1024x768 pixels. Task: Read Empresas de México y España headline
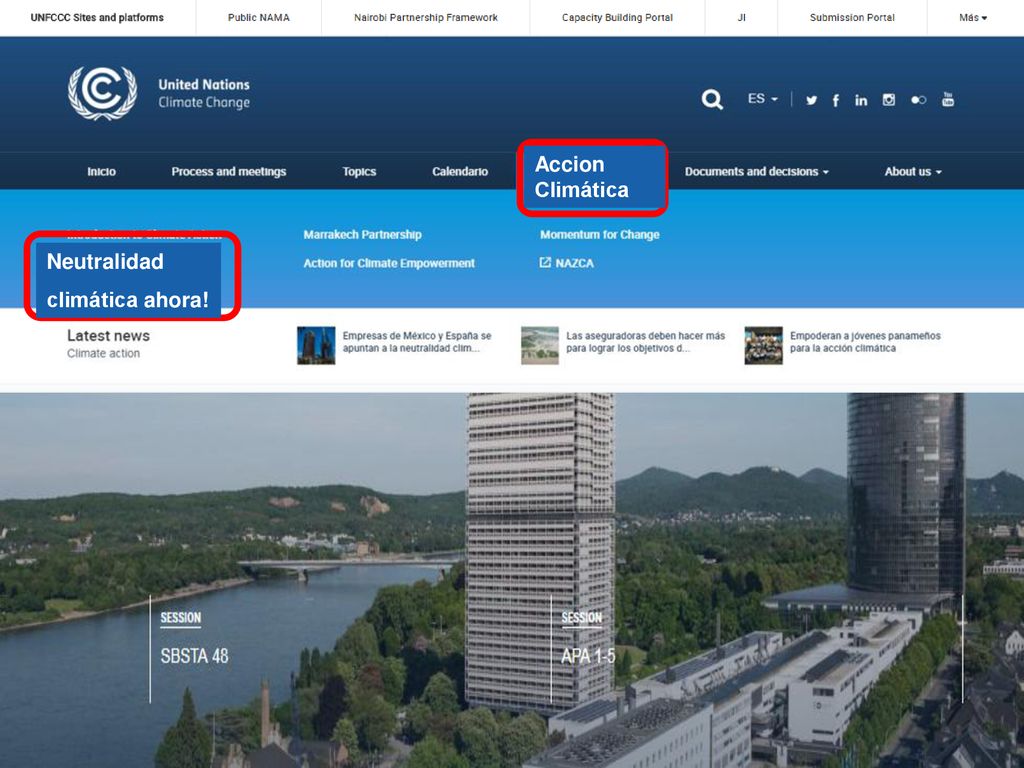[417, 342]
